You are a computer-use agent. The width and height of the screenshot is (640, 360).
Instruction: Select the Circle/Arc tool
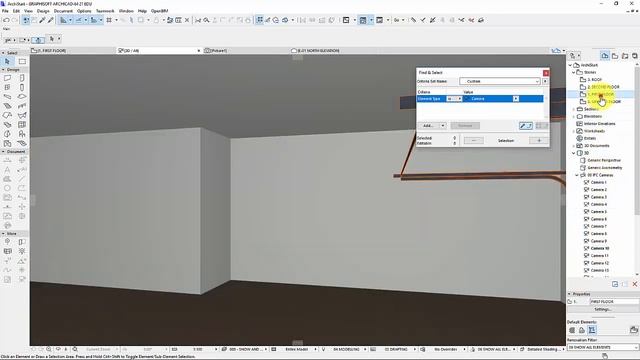tap(7, 188)
